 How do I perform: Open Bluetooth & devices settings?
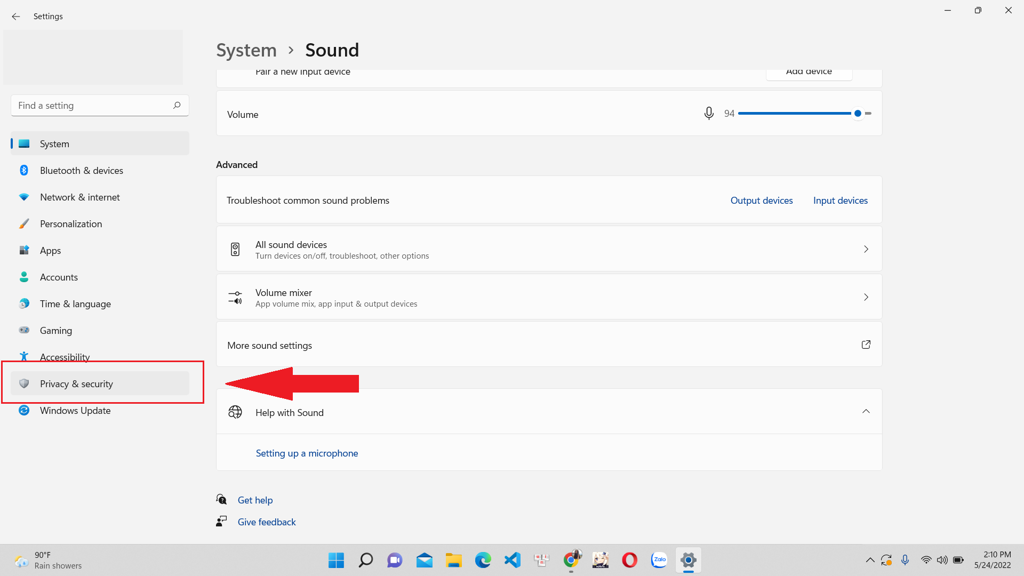(x=100, y=170)
